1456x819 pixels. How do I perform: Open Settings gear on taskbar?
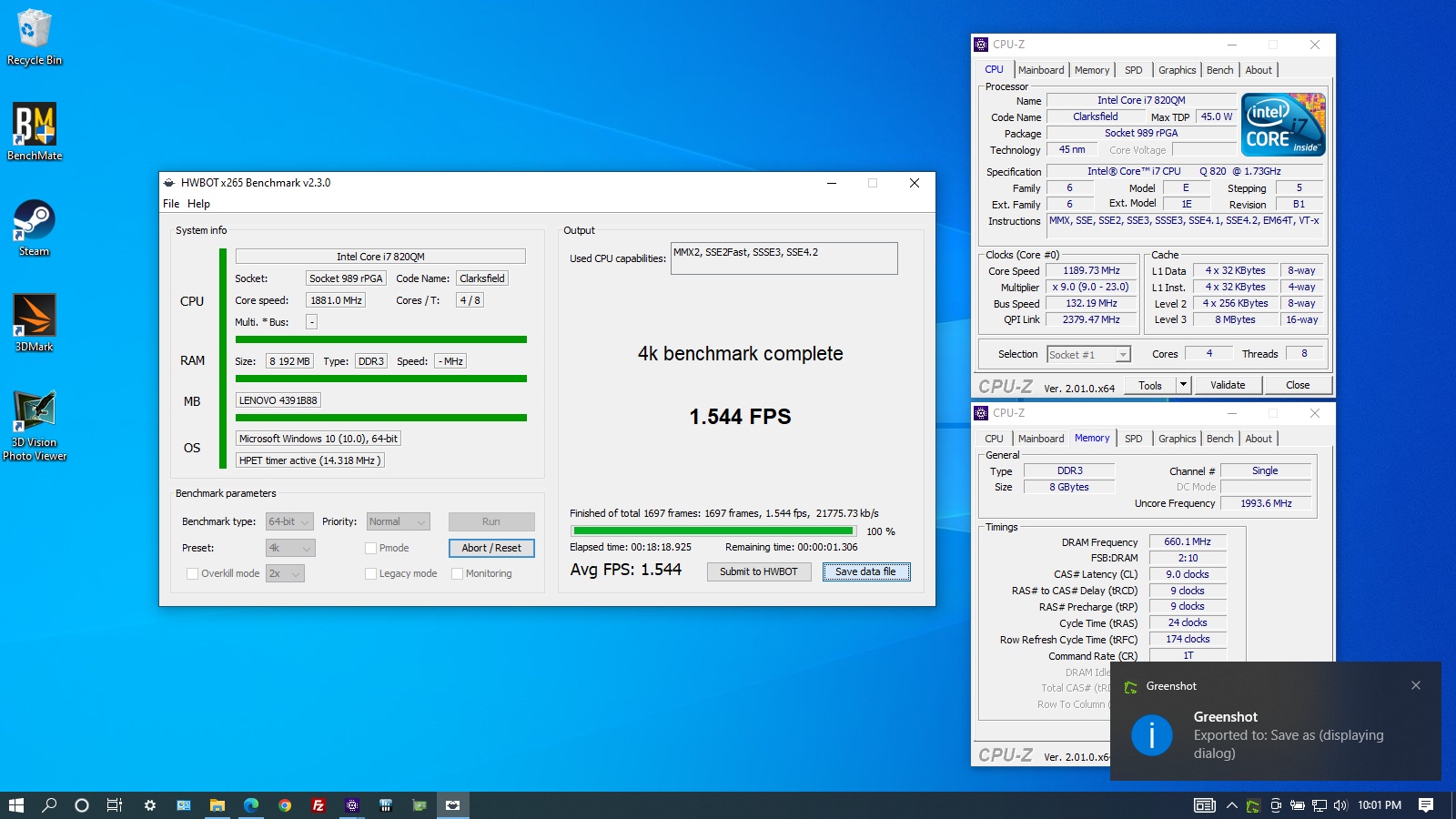coord(150,805)
